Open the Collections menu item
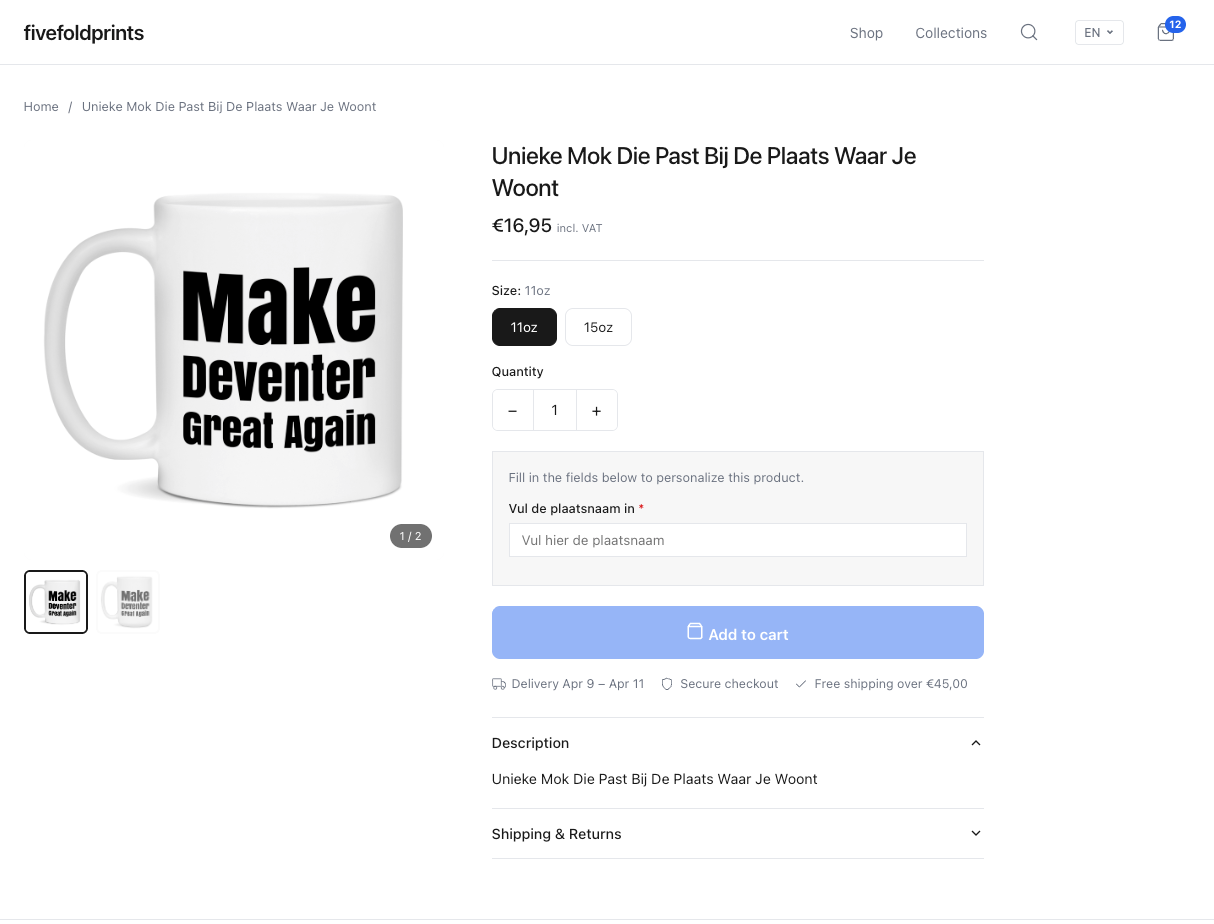The height and width of the screenshot is (924, 1214). (x=951, y=33)
